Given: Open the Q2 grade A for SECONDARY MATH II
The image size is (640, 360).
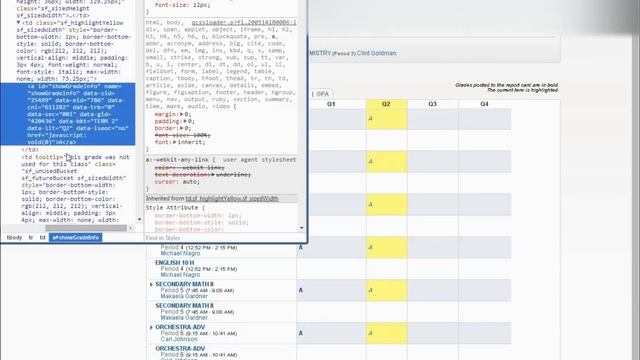Looking at the screenshot, I should pyautogui.click(x=371, y=290).
